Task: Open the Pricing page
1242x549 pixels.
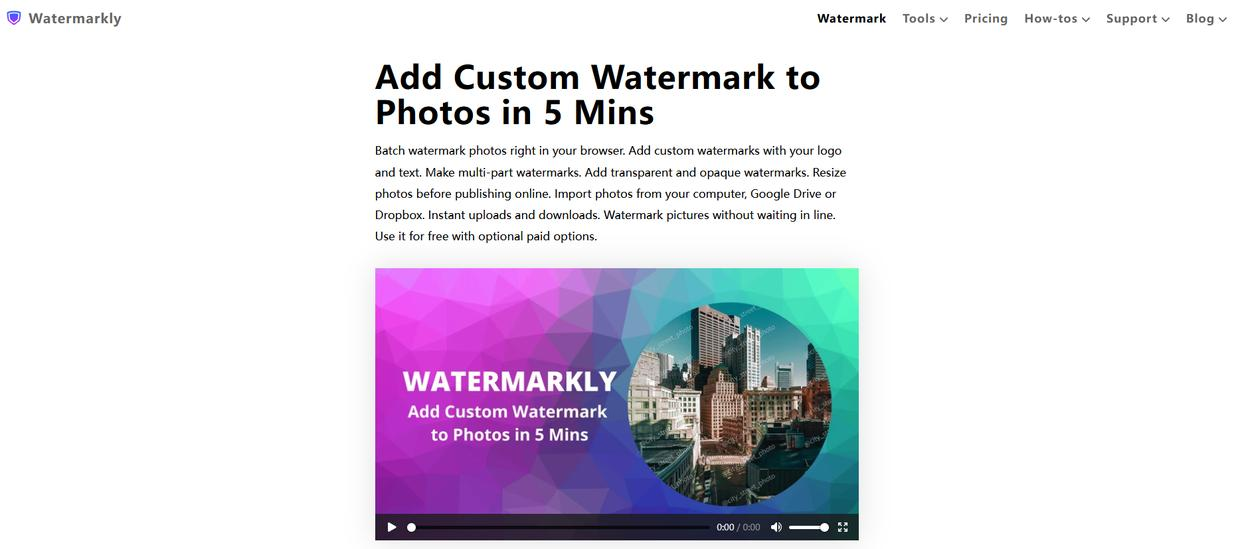Action: [986, 18]
